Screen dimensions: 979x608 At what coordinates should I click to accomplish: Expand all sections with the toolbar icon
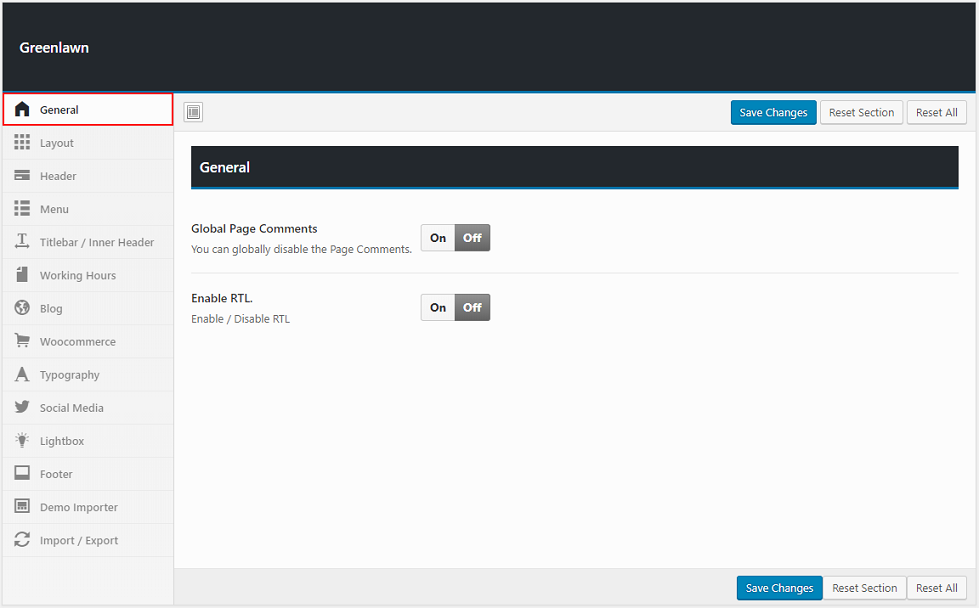(x=194, y=112)
